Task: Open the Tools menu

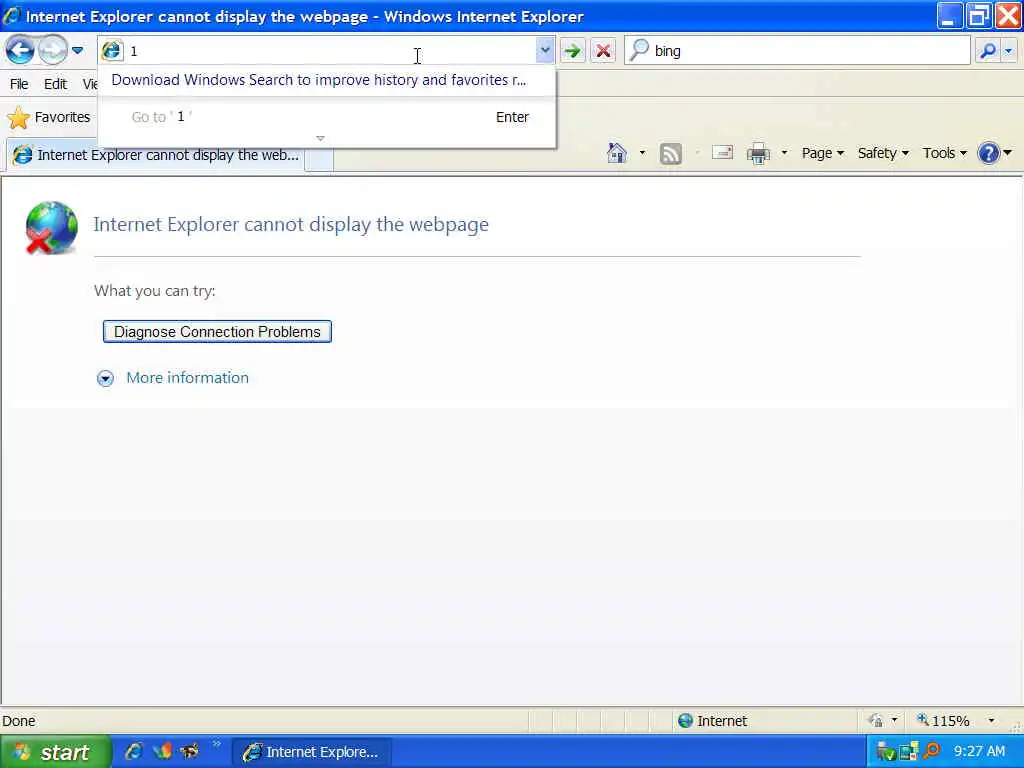Action: pyautogui.click(x=944, y=153)
